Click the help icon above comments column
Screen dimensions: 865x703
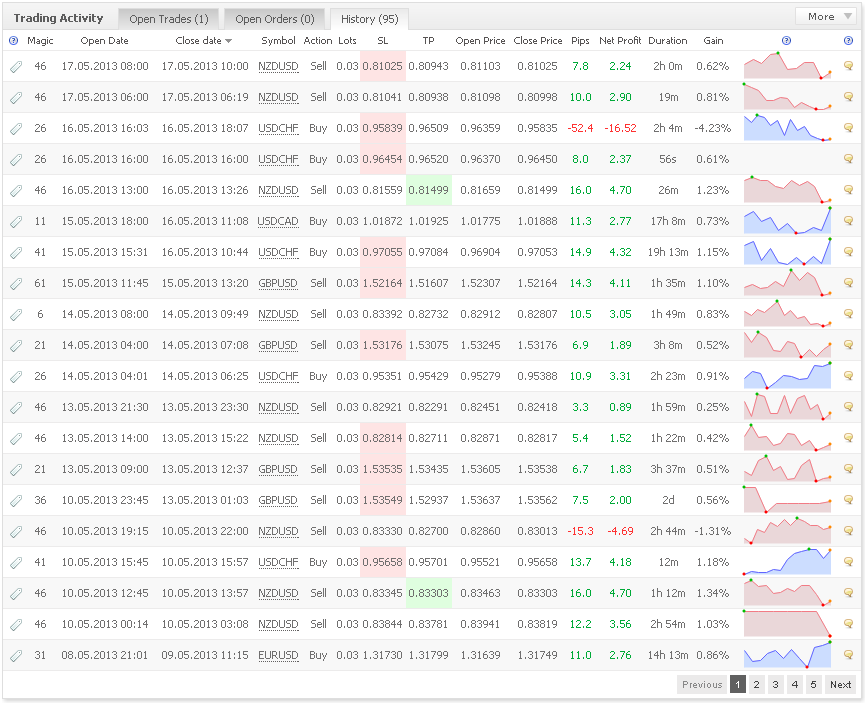point(848,40)
